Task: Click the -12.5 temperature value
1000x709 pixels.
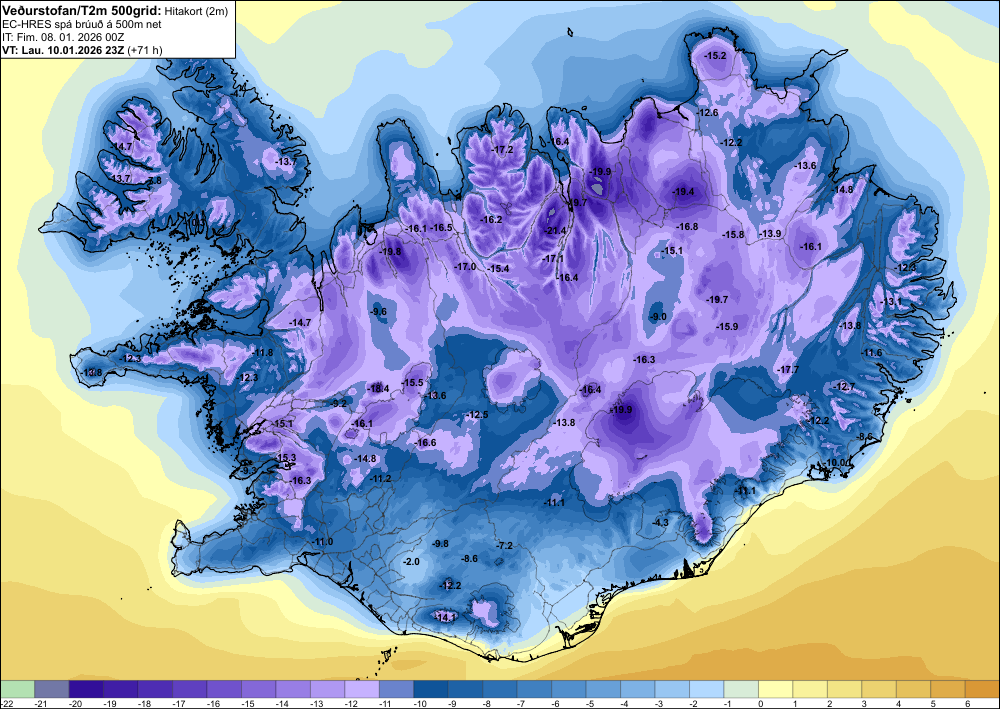Action: [x=477, y=414]
